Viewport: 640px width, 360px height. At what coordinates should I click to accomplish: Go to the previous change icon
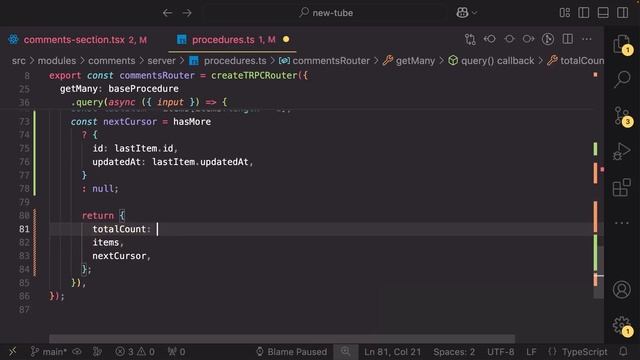489,39
